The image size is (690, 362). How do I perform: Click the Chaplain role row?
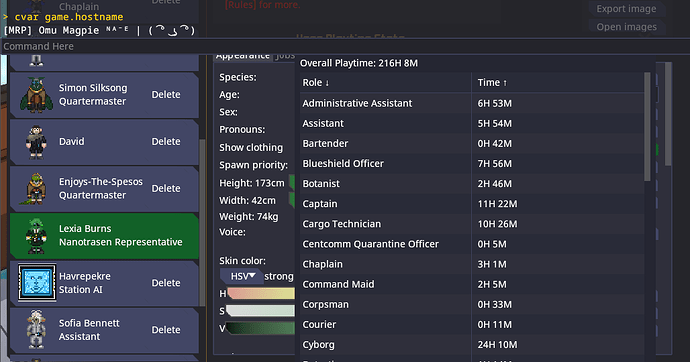click(x=472, y=264)
